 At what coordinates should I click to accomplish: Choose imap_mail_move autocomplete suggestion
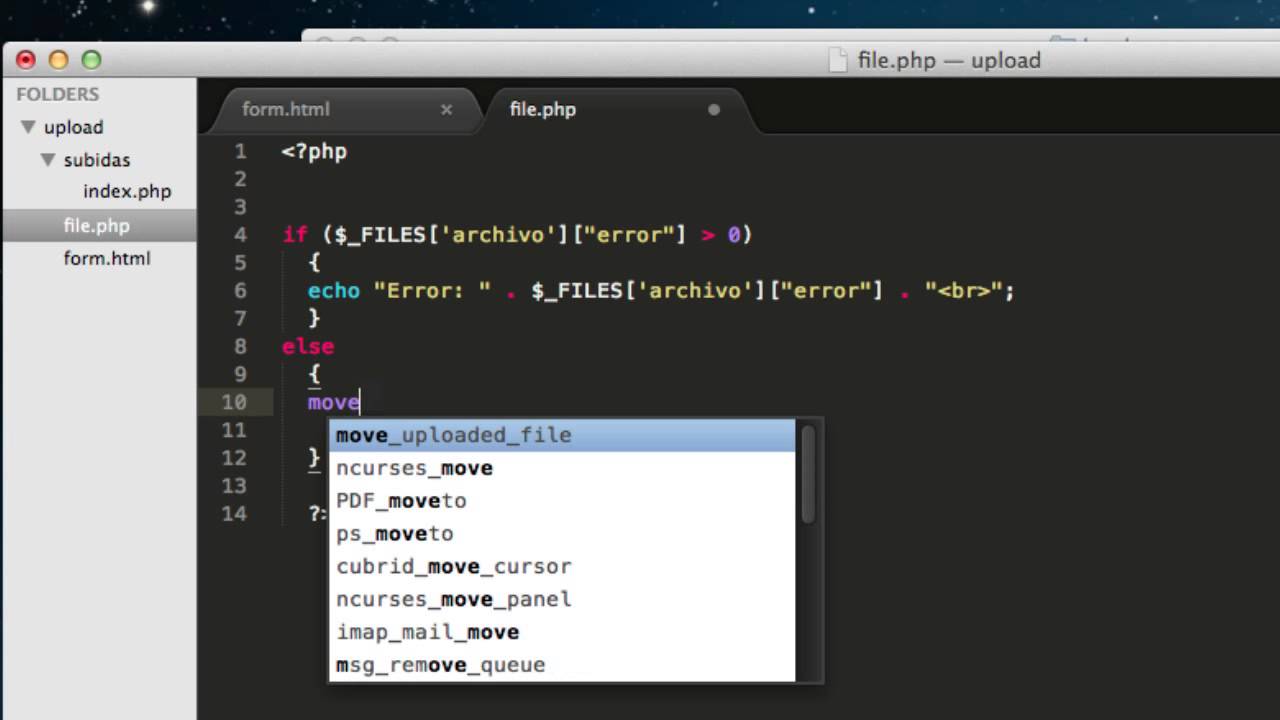562,632
